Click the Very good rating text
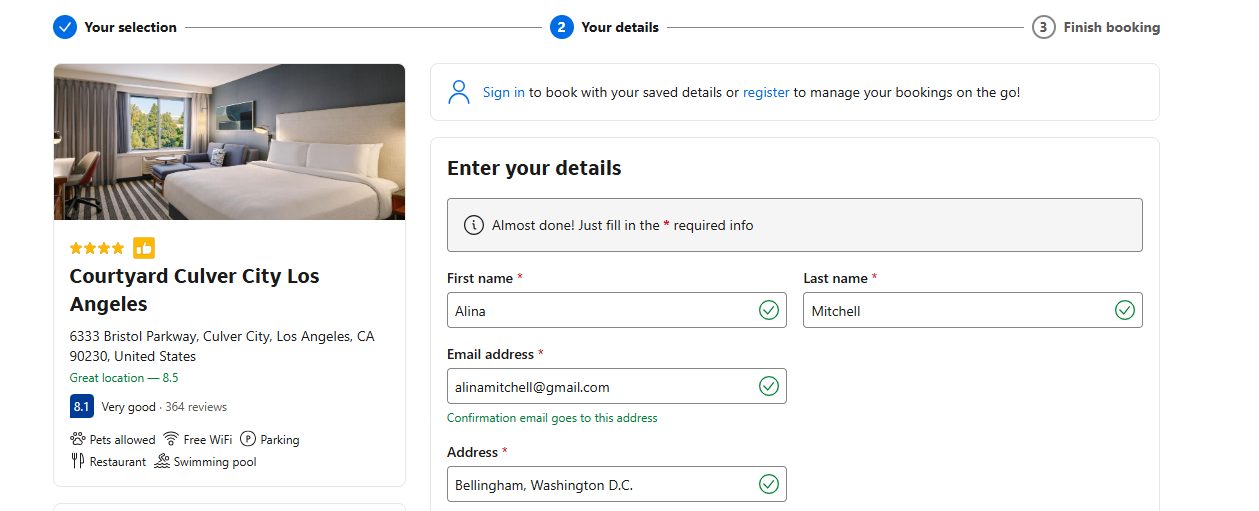The width and height of the screenshot is (1259, 511). tap(129, 407)
